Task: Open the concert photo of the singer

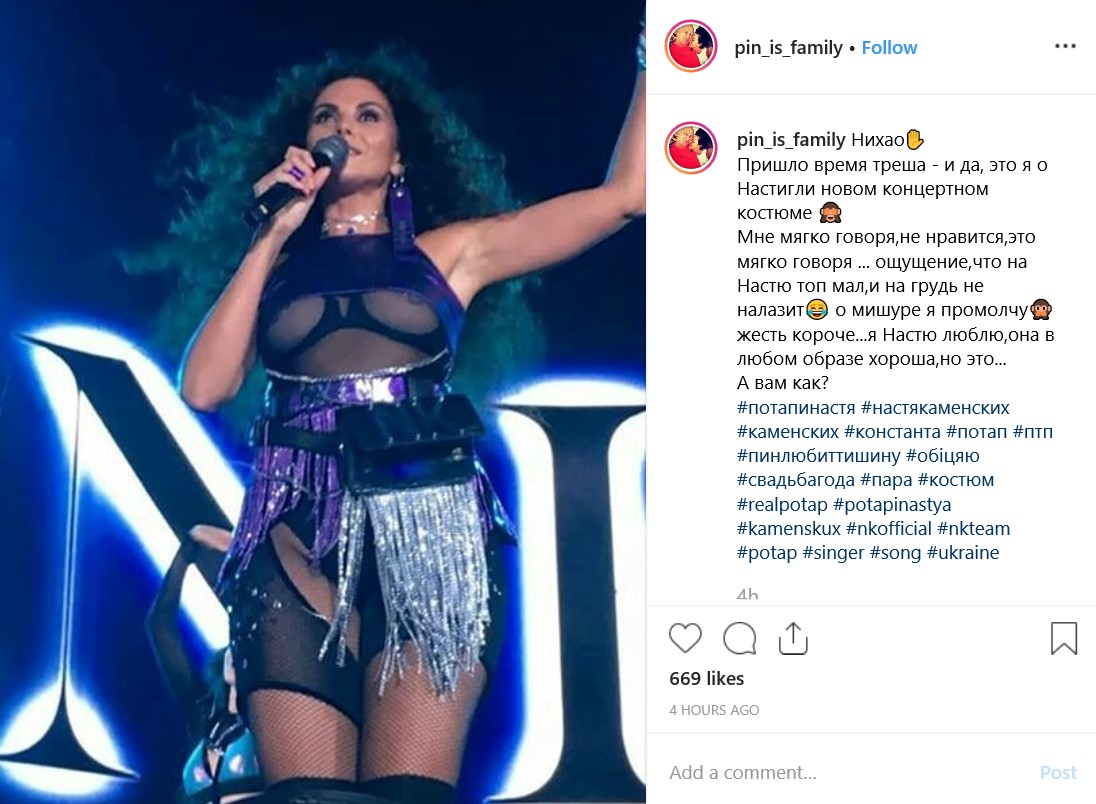Action: [323, 402]
